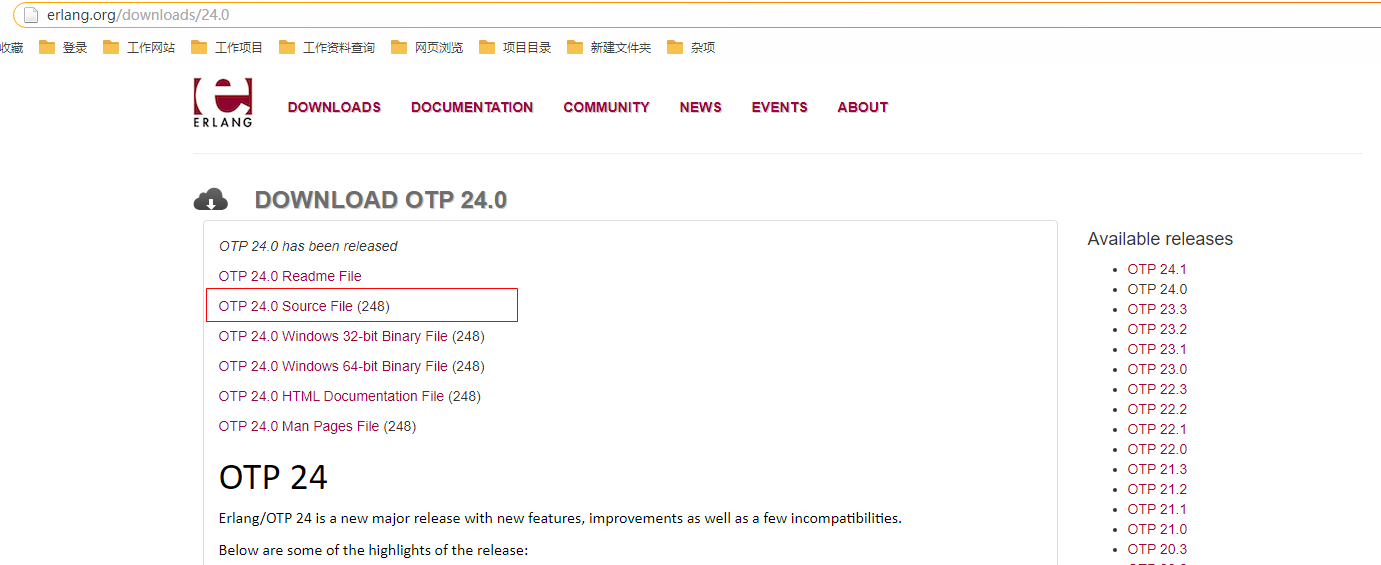Download OTP 24.0 Source File
1381x565 pixels.
[x=286, y=306]
